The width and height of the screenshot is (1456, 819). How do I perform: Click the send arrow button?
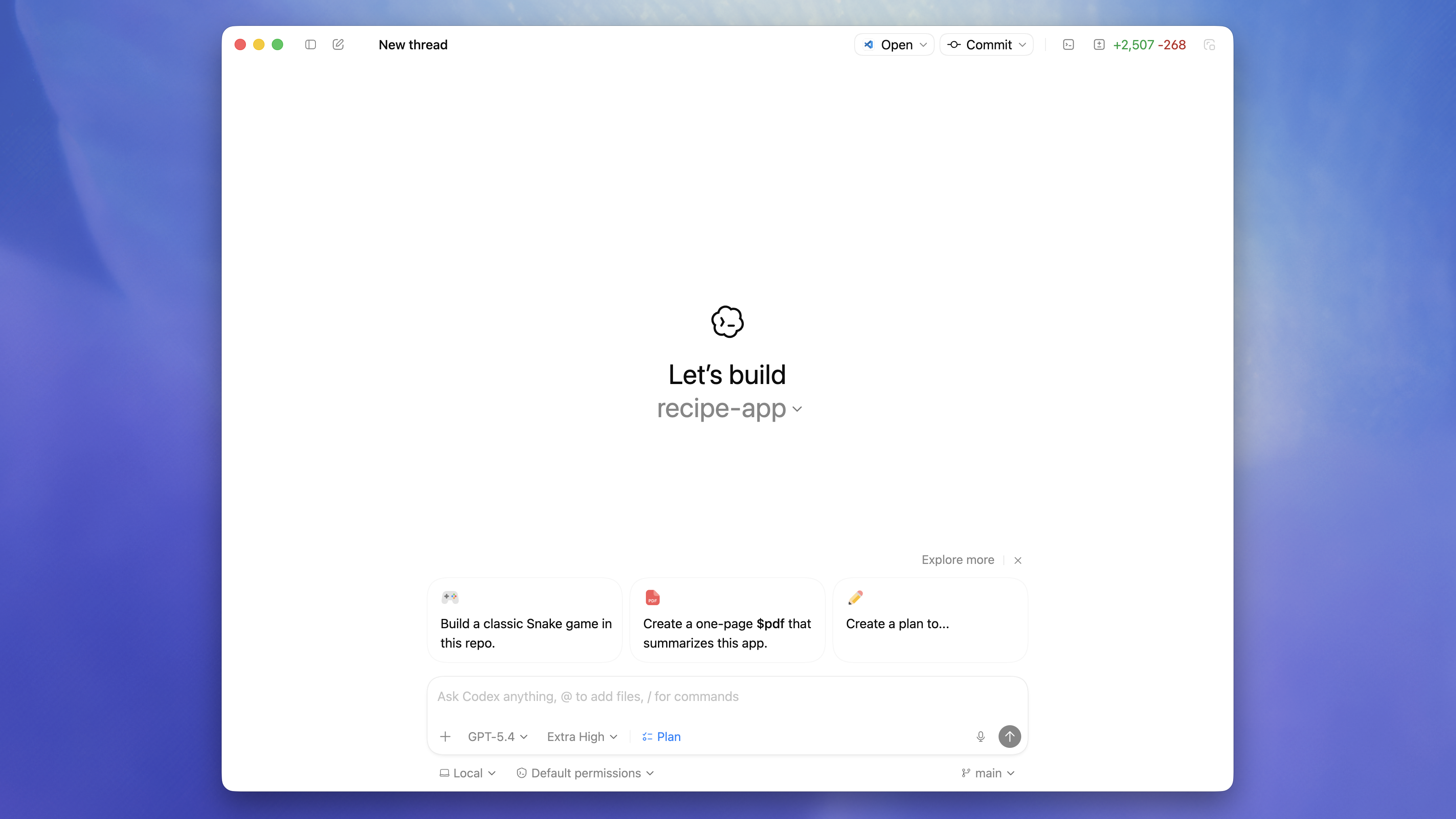coord(1009,737)
